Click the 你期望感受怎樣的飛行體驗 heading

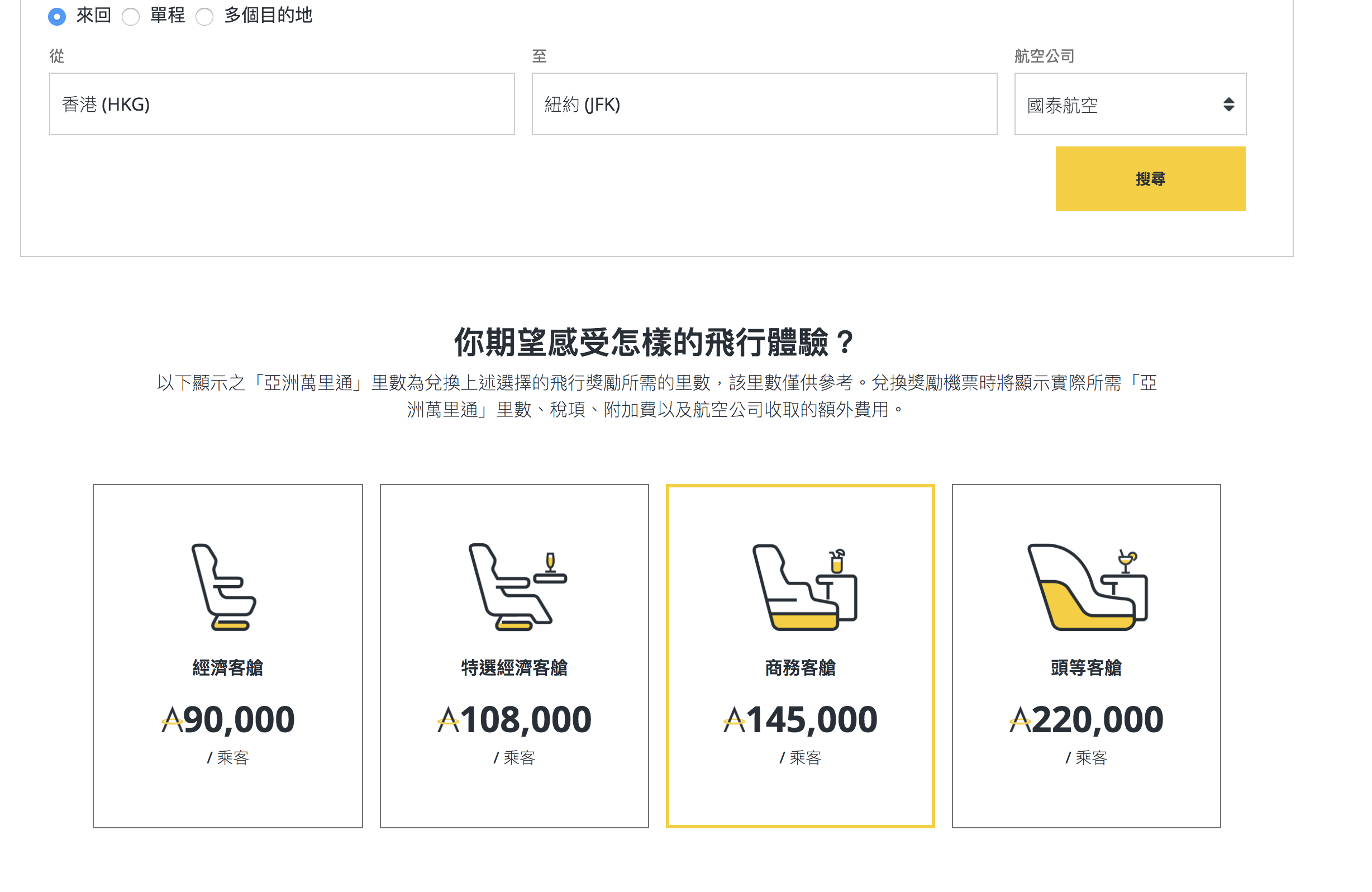coord(655,342)
